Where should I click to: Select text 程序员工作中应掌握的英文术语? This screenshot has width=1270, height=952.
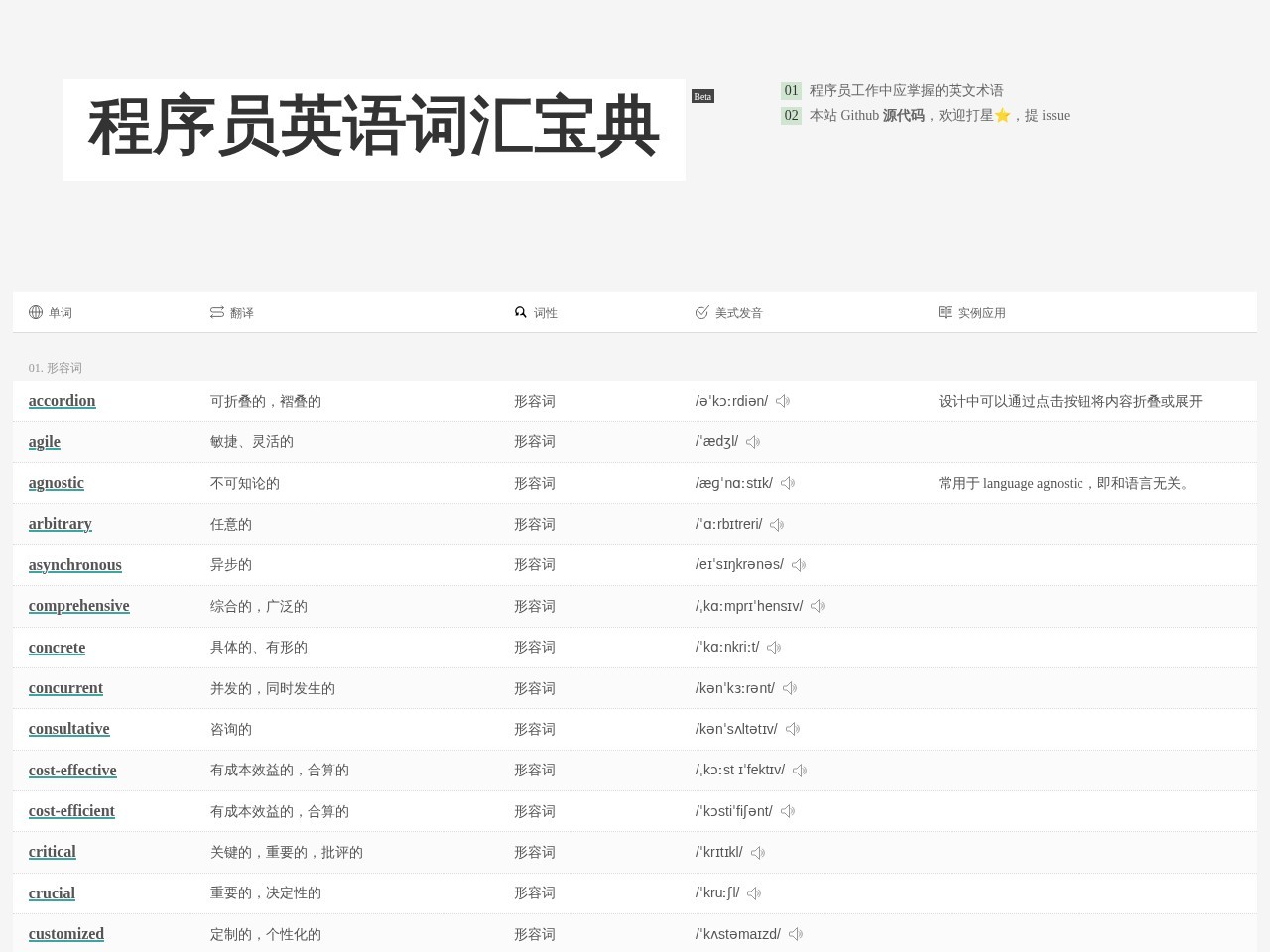click(x=907, y=90)
